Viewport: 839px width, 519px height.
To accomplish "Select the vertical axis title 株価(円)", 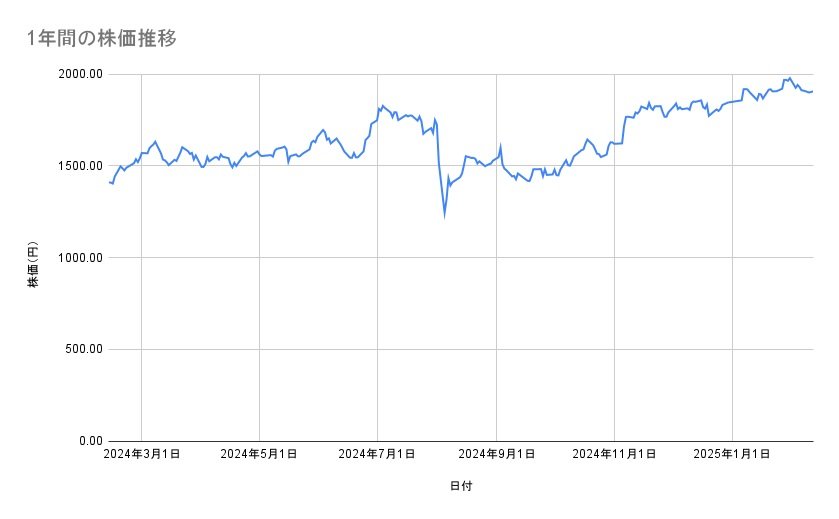I will click(x=33, y=266).
